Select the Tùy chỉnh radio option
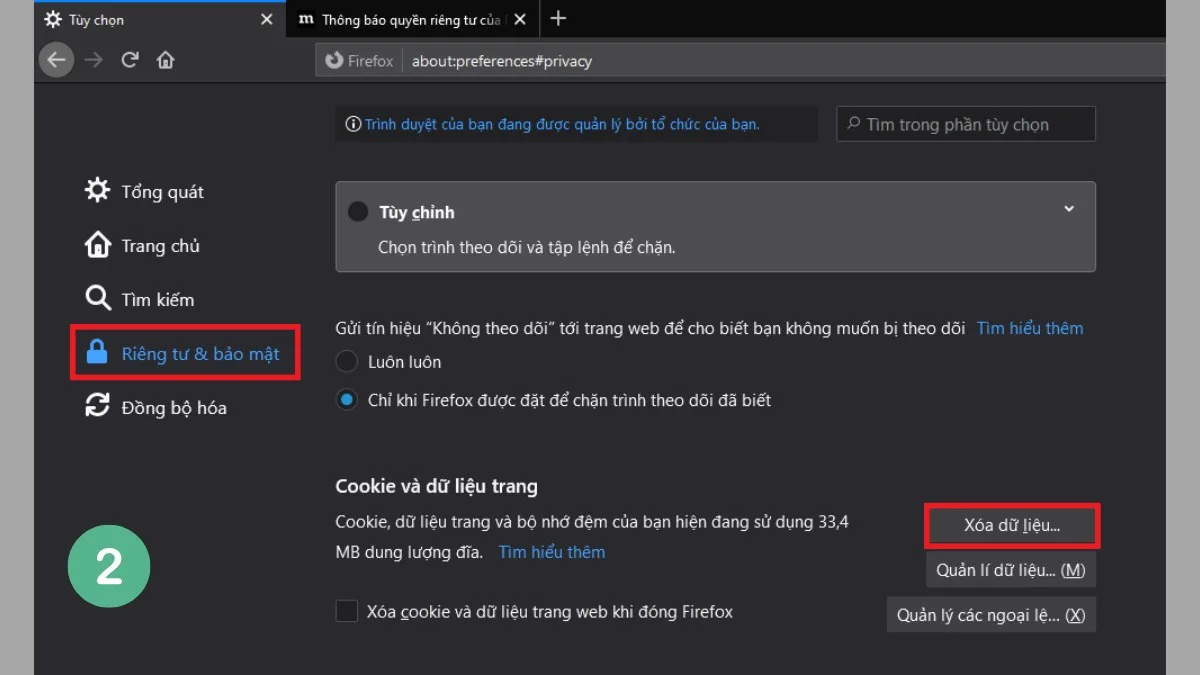The height and width of the screenshot is (675, 1200). click(x=357, y=212)
